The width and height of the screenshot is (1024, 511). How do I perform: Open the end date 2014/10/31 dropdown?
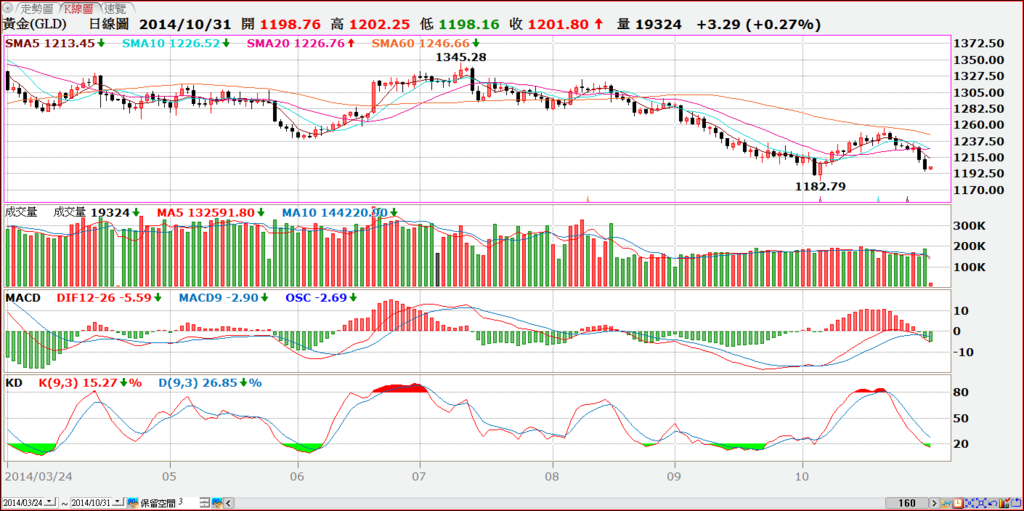(x=118, y=503)
